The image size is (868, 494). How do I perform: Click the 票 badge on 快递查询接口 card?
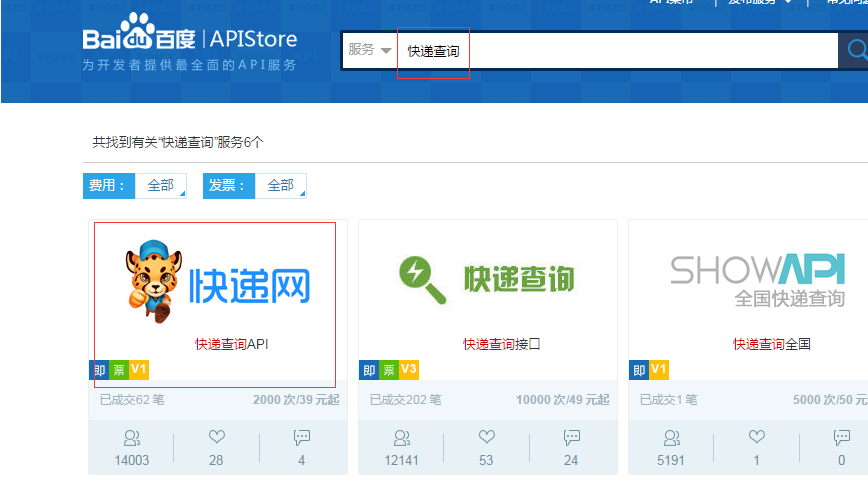point(389,370)
